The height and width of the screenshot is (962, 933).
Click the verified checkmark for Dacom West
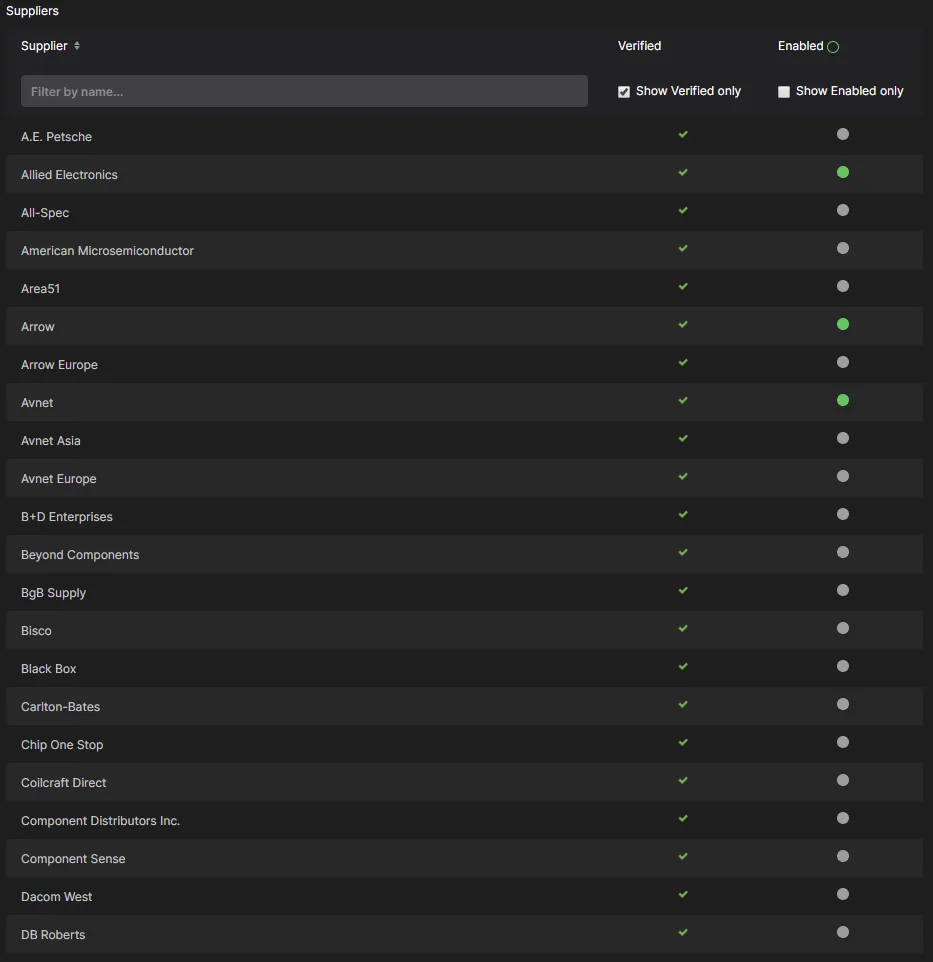(683, 895)
